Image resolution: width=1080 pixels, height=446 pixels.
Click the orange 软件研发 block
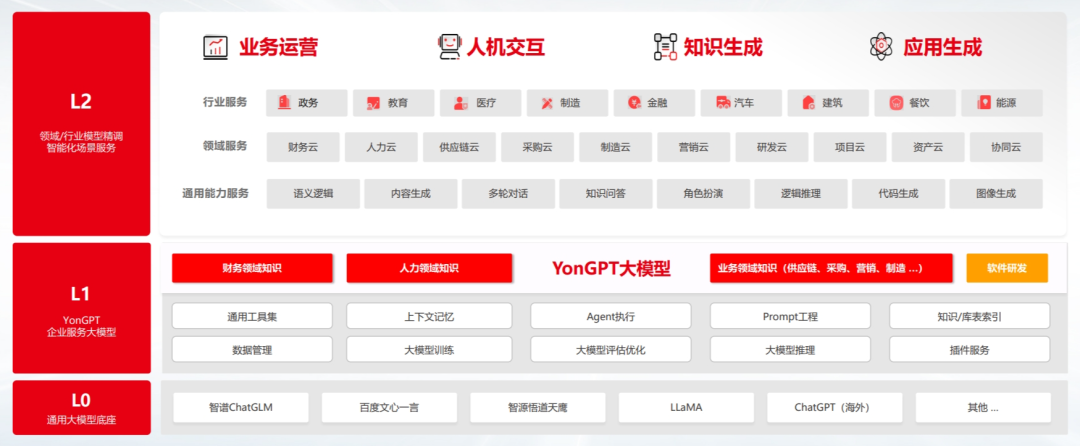(x=1007, y=268)
